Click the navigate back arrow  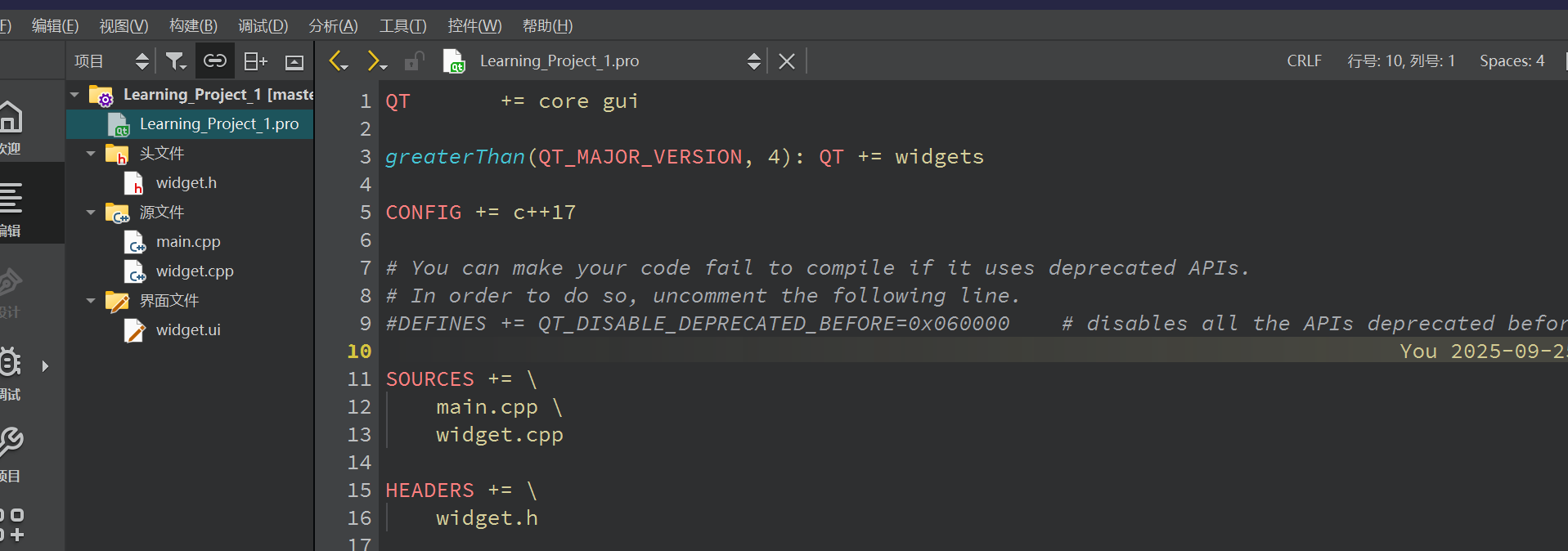point(337,61)
